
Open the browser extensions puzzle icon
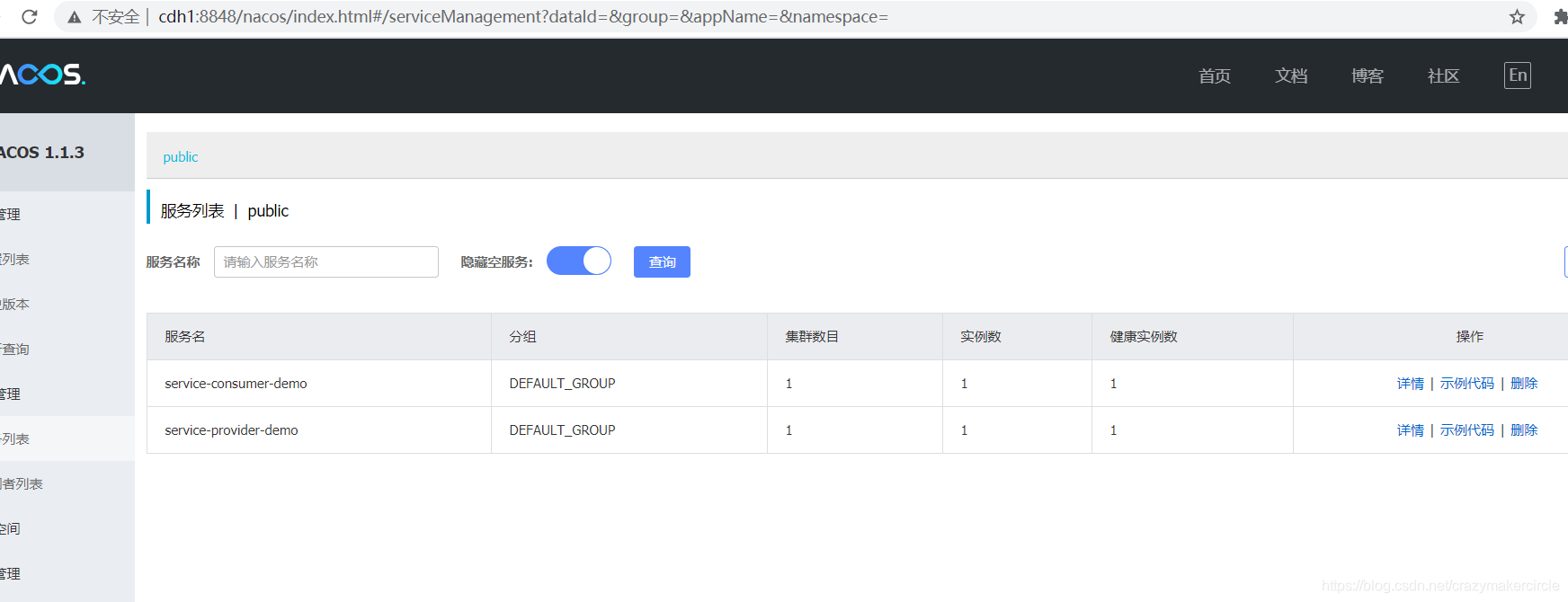pos(1560,17)
